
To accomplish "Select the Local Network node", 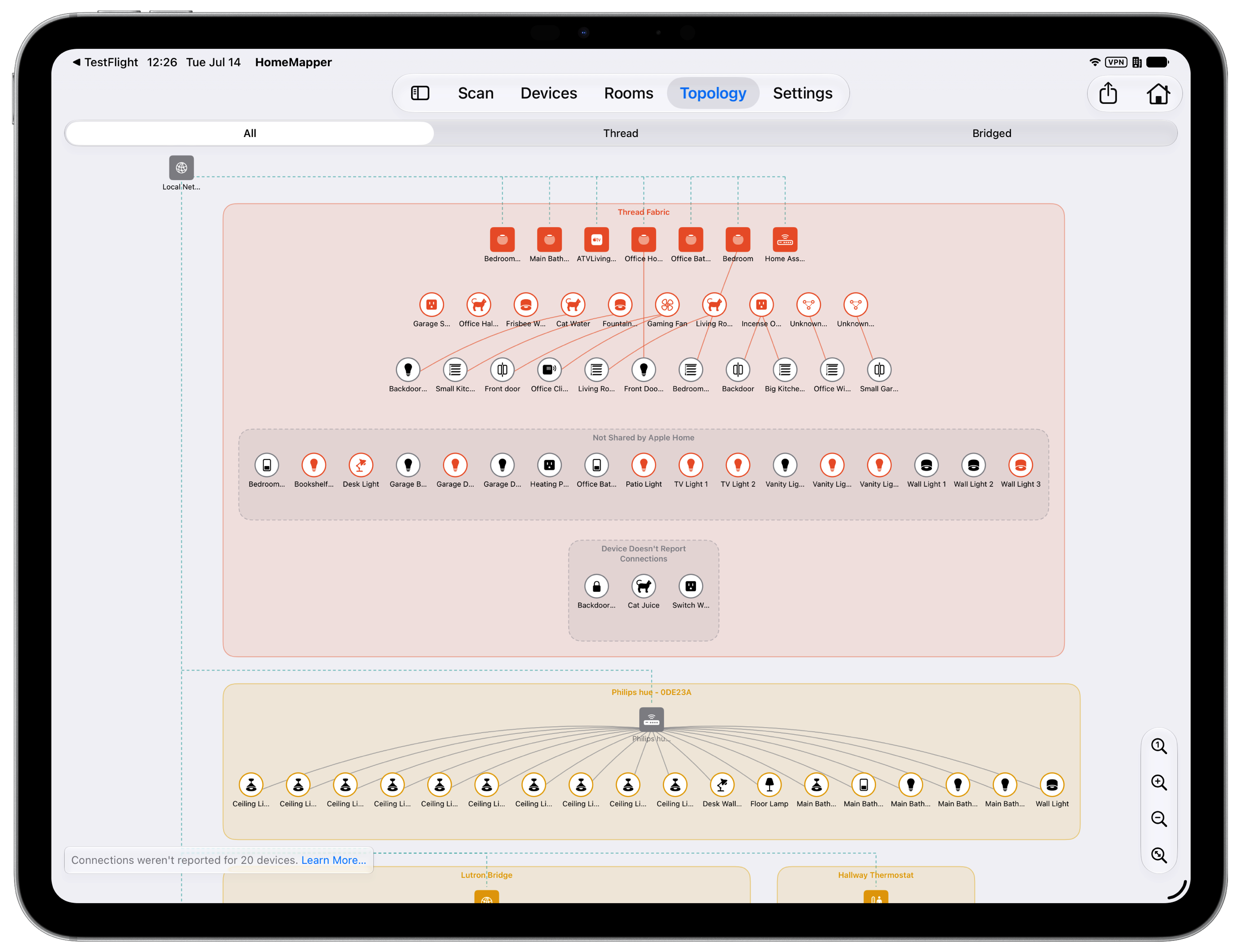I will click(x=181, y=168).
